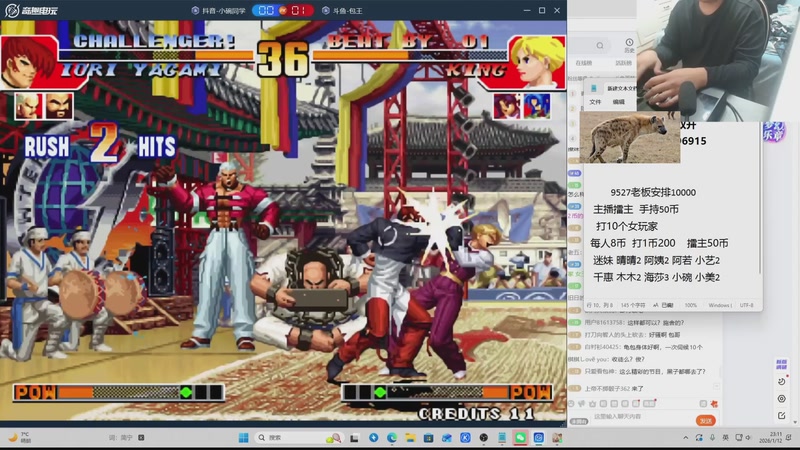
Task: Open the 编辑 menu in Notepad
Action: pyautogui.click(x=618, y=102)
